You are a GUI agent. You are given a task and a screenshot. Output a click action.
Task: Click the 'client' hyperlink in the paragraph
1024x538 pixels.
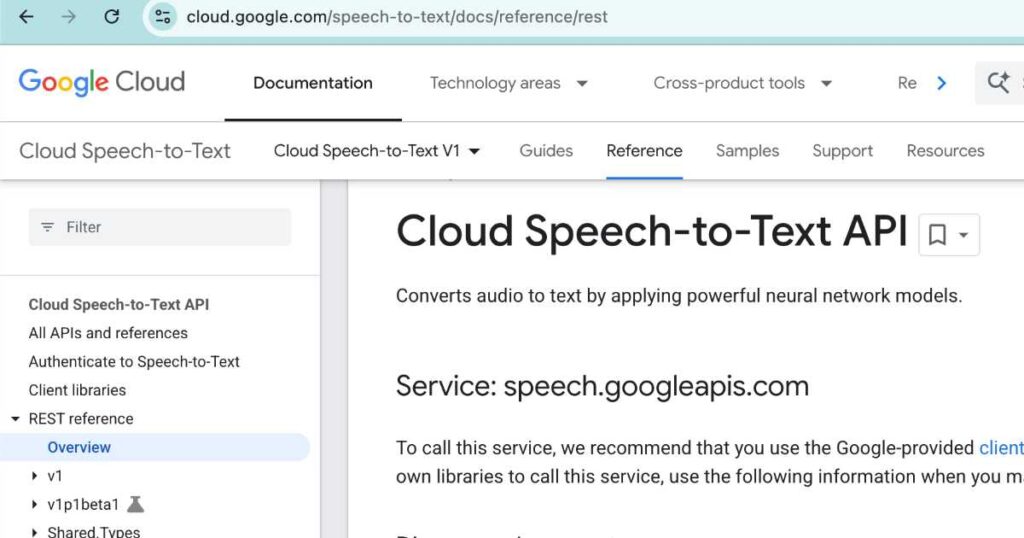[x=1001, y=448]
